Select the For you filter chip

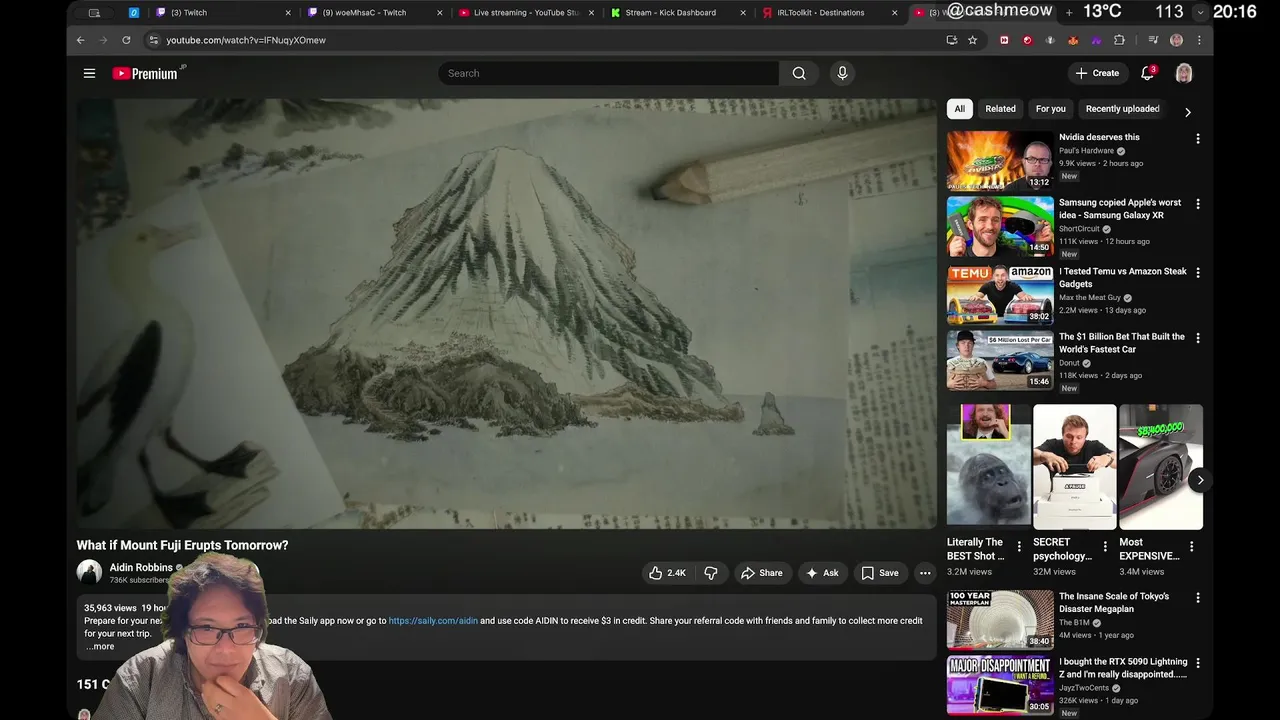(1051, 109)
